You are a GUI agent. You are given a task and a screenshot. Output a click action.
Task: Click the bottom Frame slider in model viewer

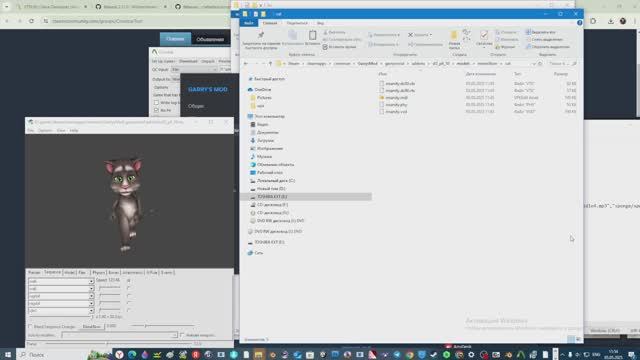118,344
